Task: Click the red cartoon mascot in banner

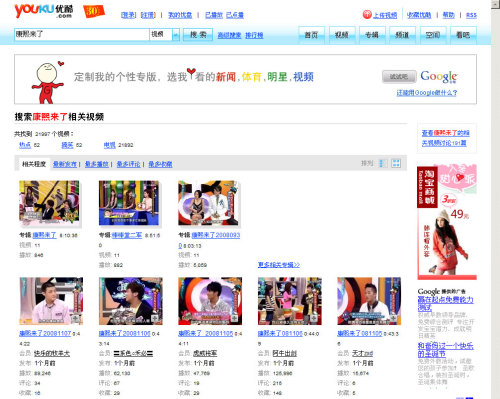Action: pyautogui.click(x=48, y=82)
